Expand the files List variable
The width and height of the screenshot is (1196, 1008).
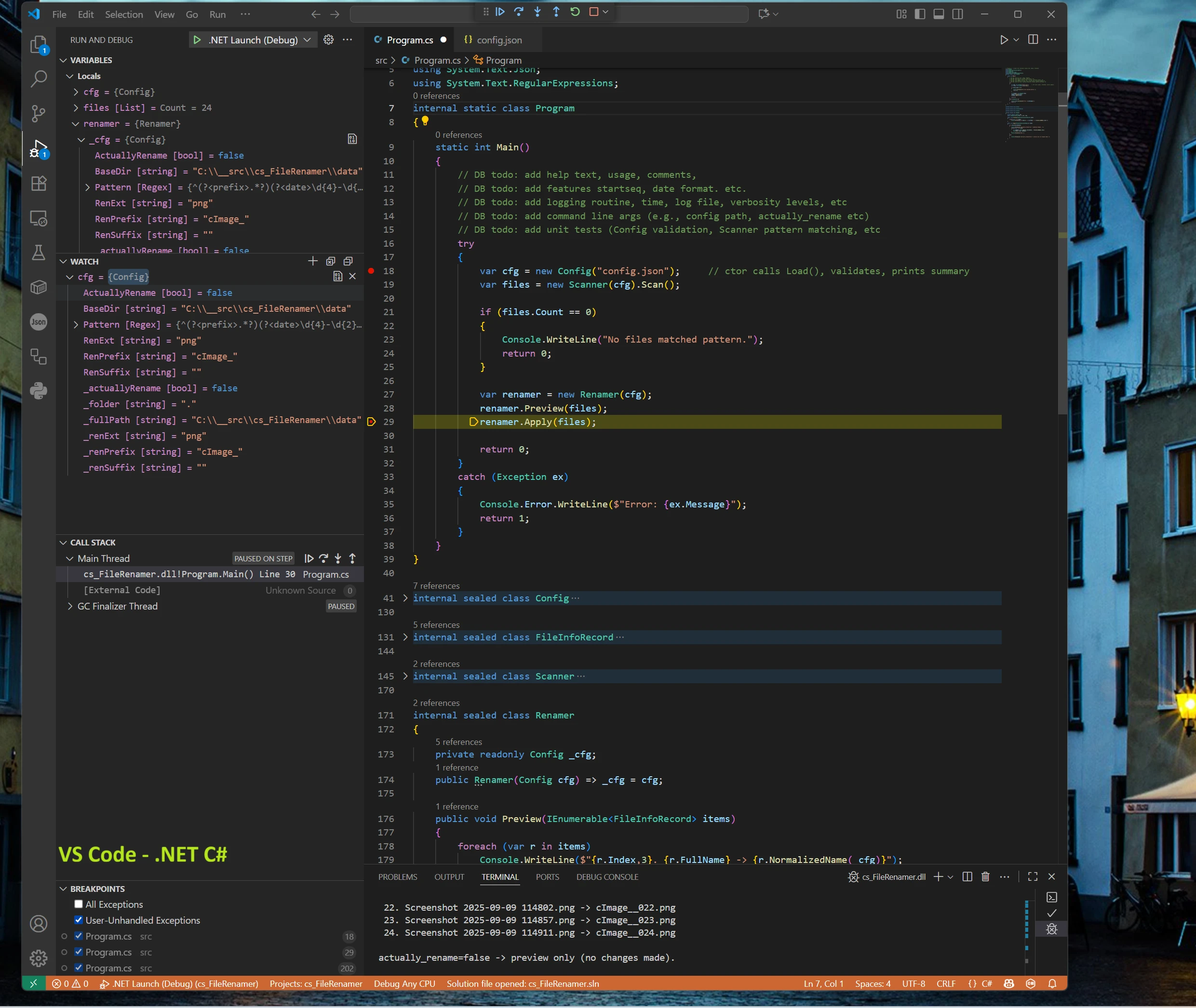coord(76,107)
